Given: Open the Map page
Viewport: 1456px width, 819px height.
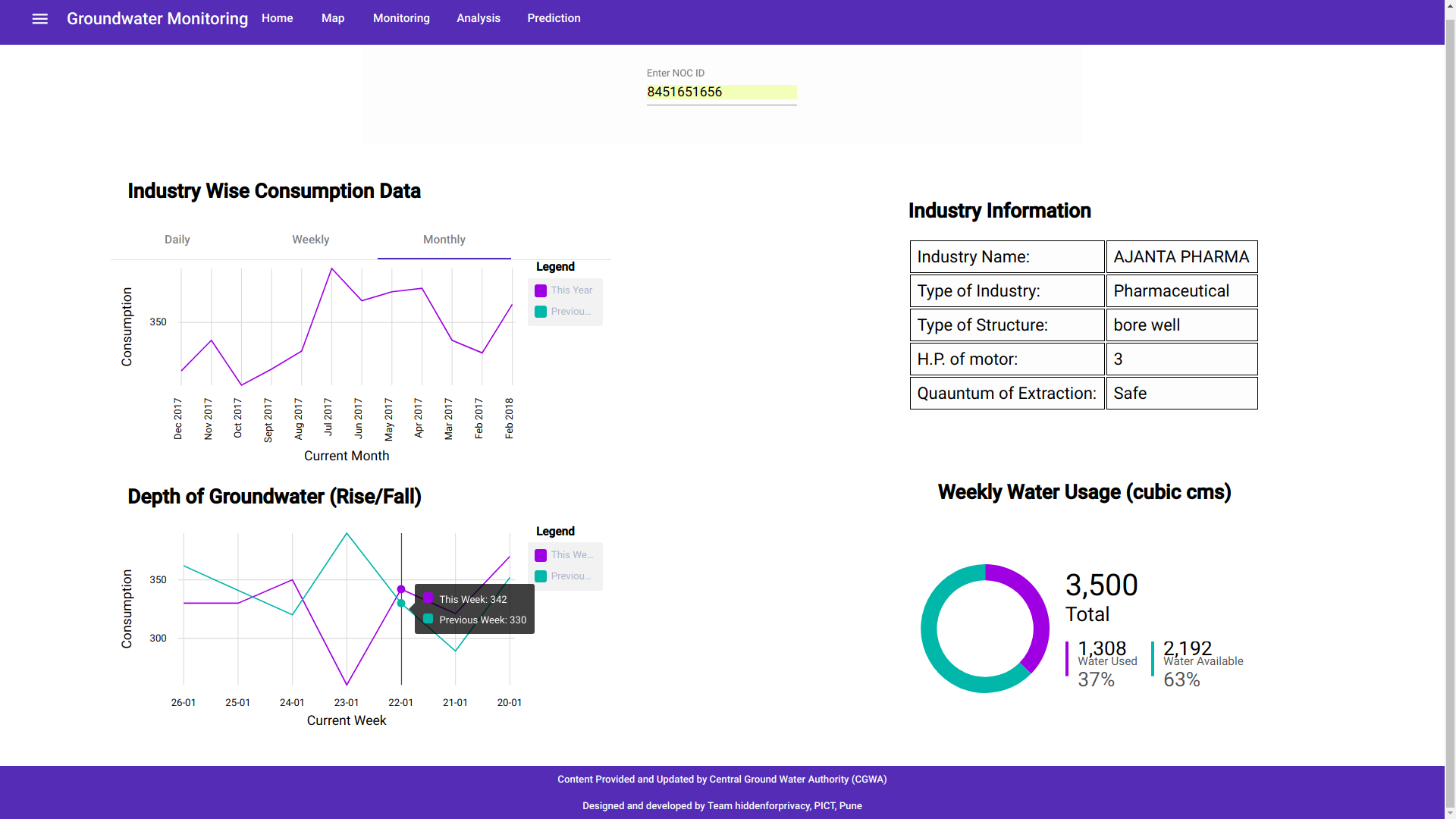Looking at the screenshot, I should (x=333, y=18).
